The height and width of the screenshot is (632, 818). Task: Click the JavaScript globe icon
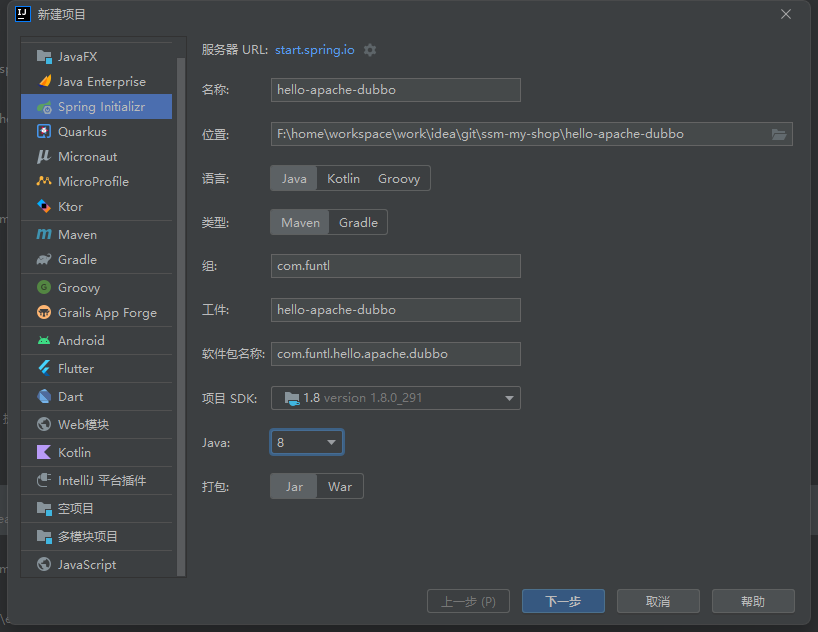[x=44, y=564]
